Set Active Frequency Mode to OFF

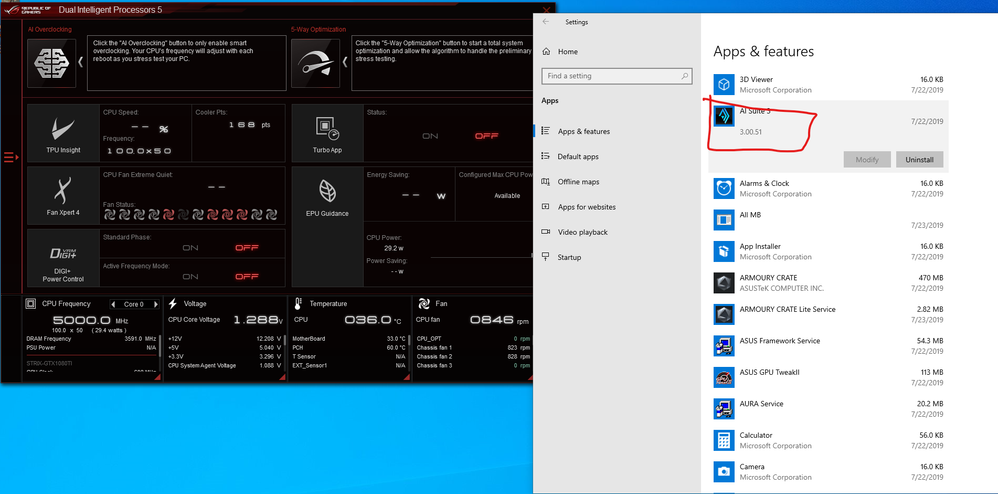pyautogui.click(x=247, y=276)
